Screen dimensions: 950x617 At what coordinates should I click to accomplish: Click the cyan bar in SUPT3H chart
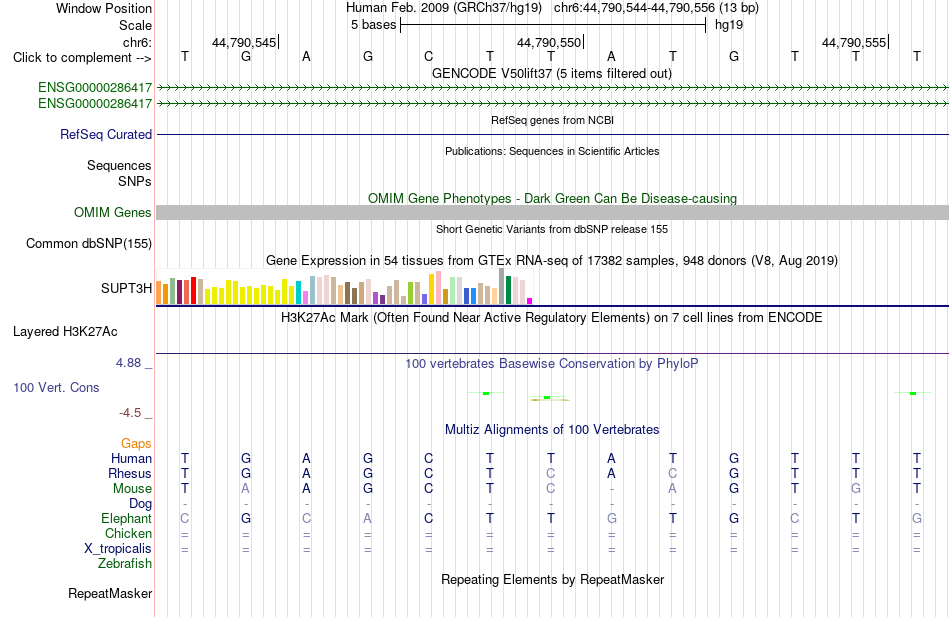298,292
